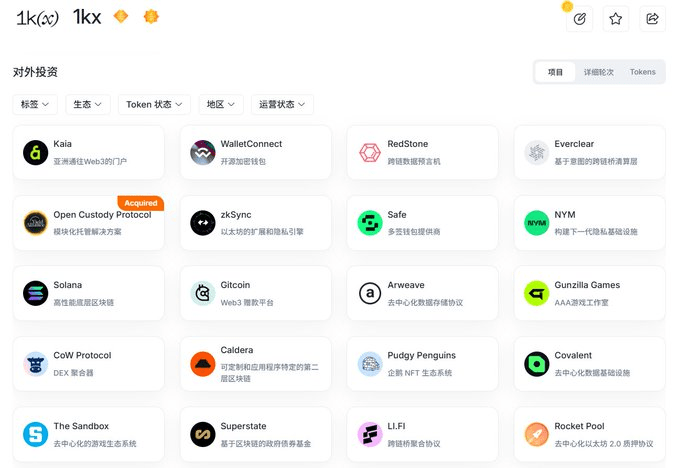680x468 pixels.
Task: Open the WalletConnect project name
Action: 251,144
